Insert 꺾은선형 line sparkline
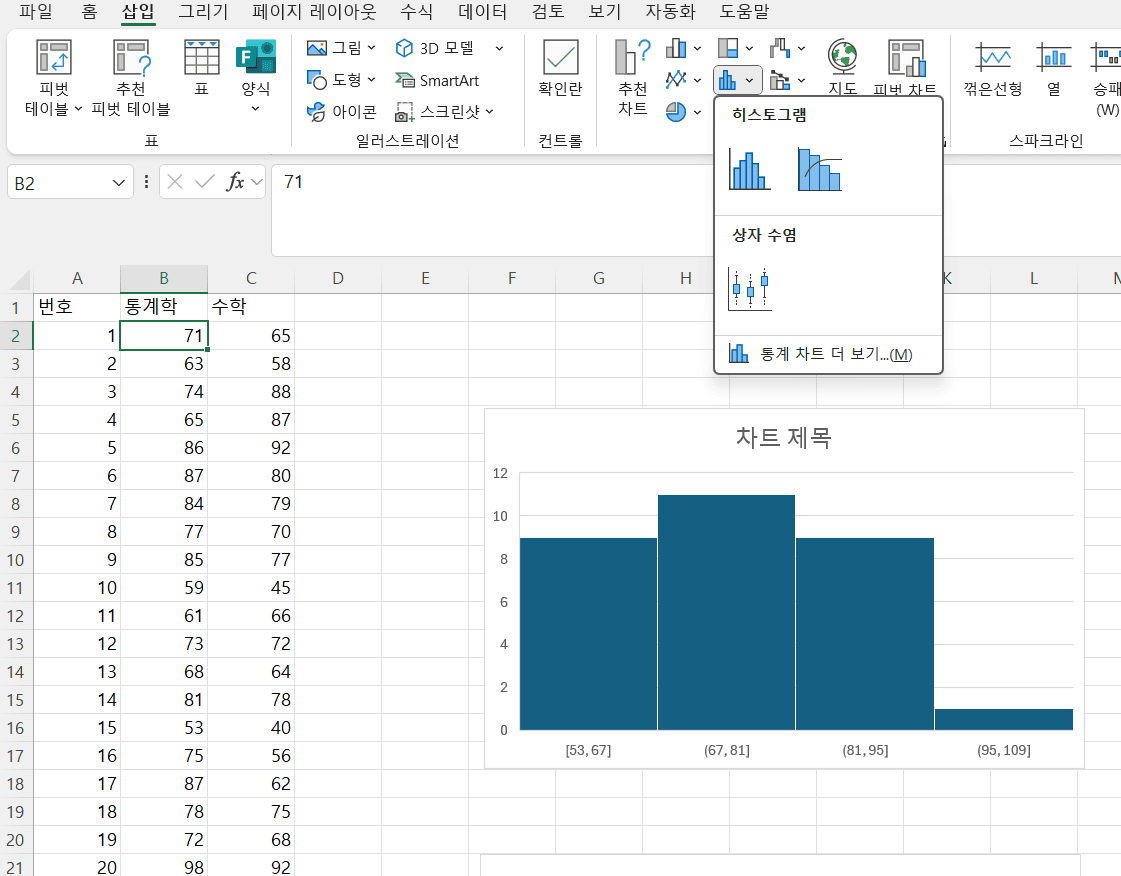Image resolution: width=1121 pixels, height=876 pixels. point(992,68)
